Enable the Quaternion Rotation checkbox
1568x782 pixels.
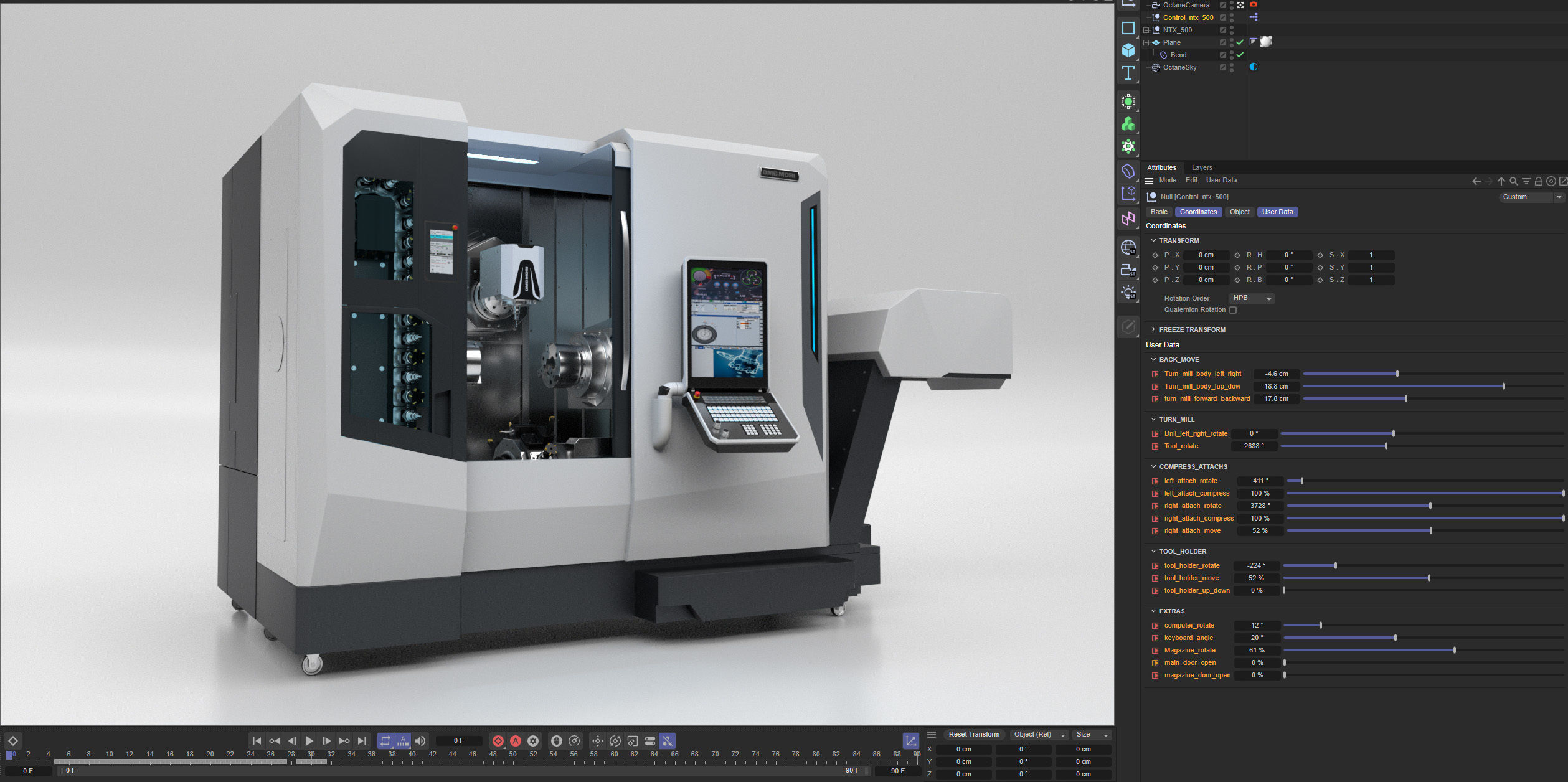pos(1233,310)
